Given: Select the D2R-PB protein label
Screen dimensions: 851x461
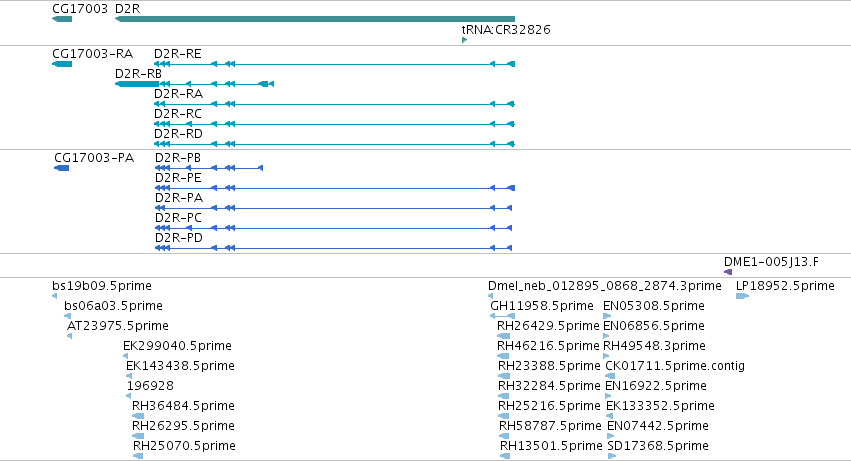Looking at the screenshot, I should (x=178, y=158).
